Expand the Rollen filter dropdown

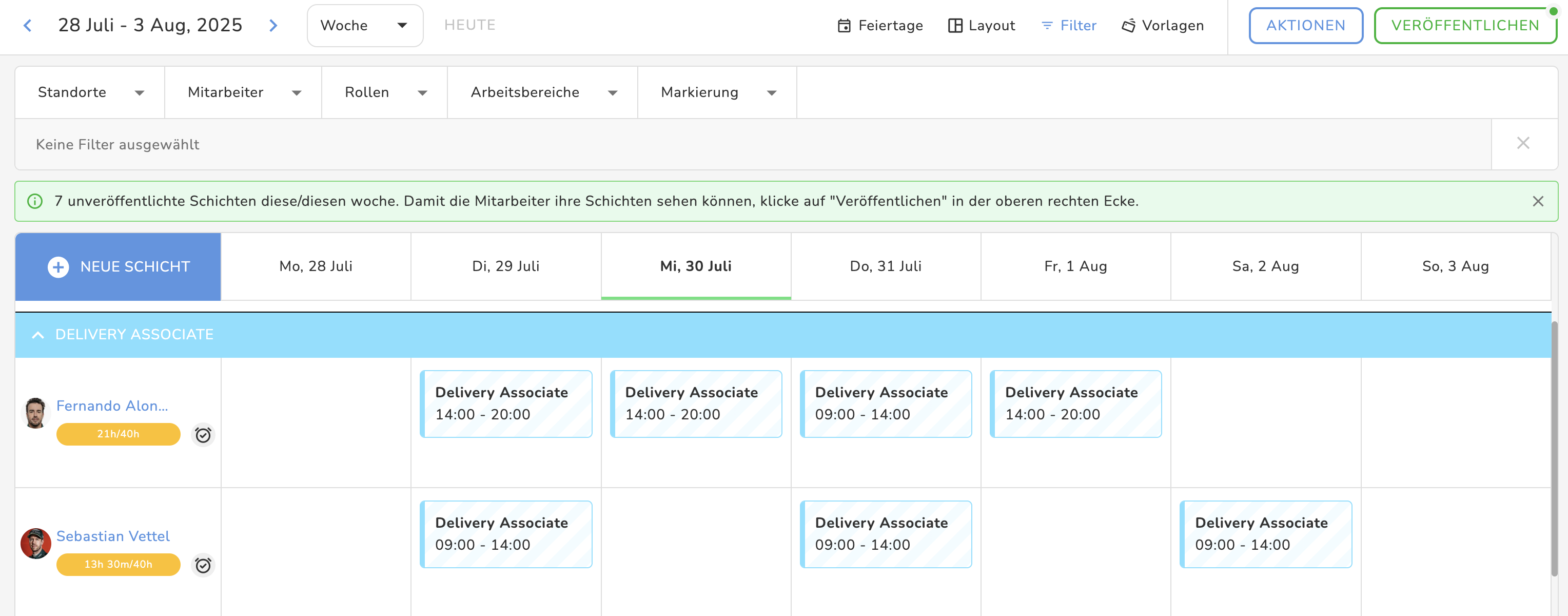pos(385,92)
